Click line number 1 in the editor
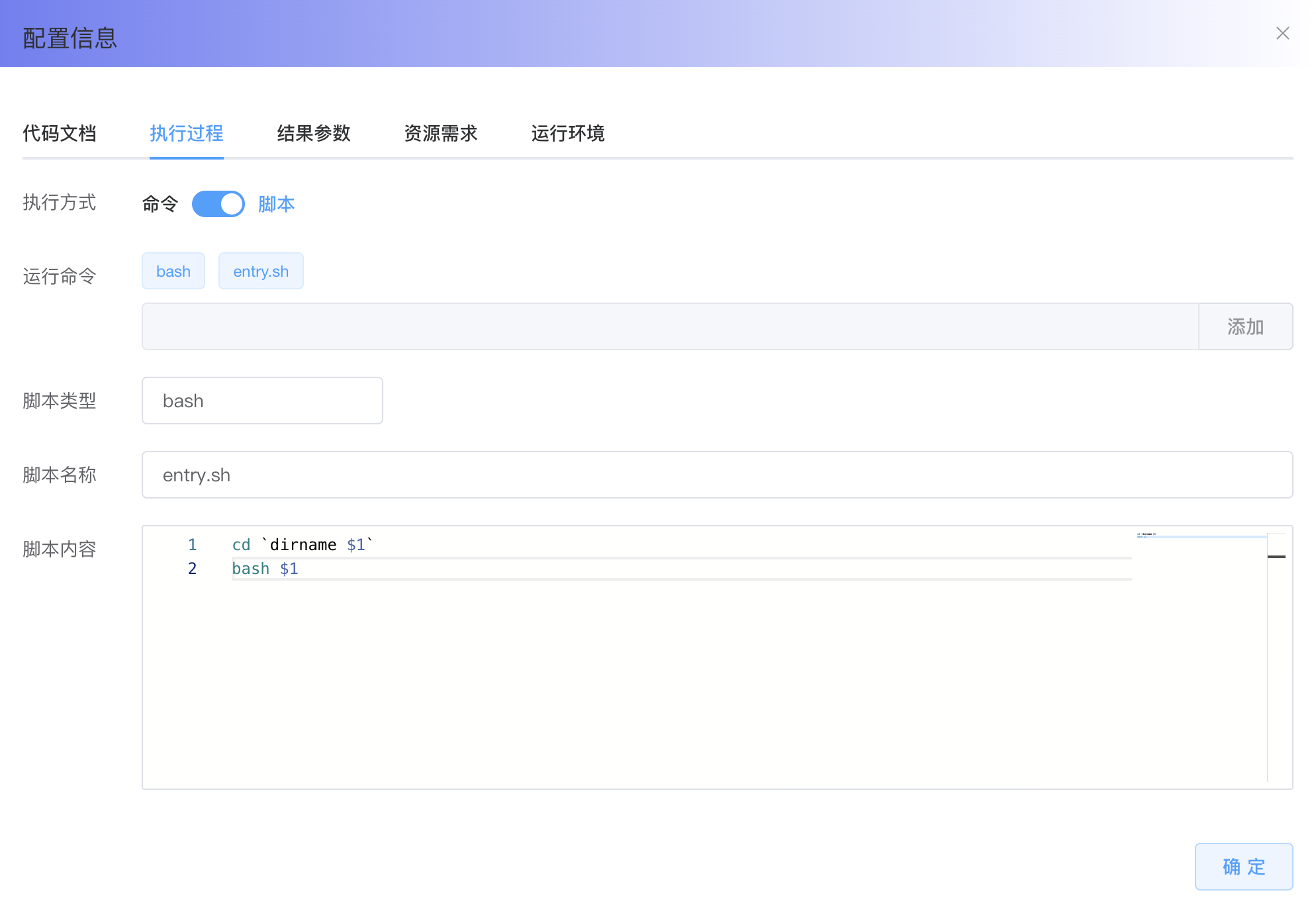 pos(193,545)
